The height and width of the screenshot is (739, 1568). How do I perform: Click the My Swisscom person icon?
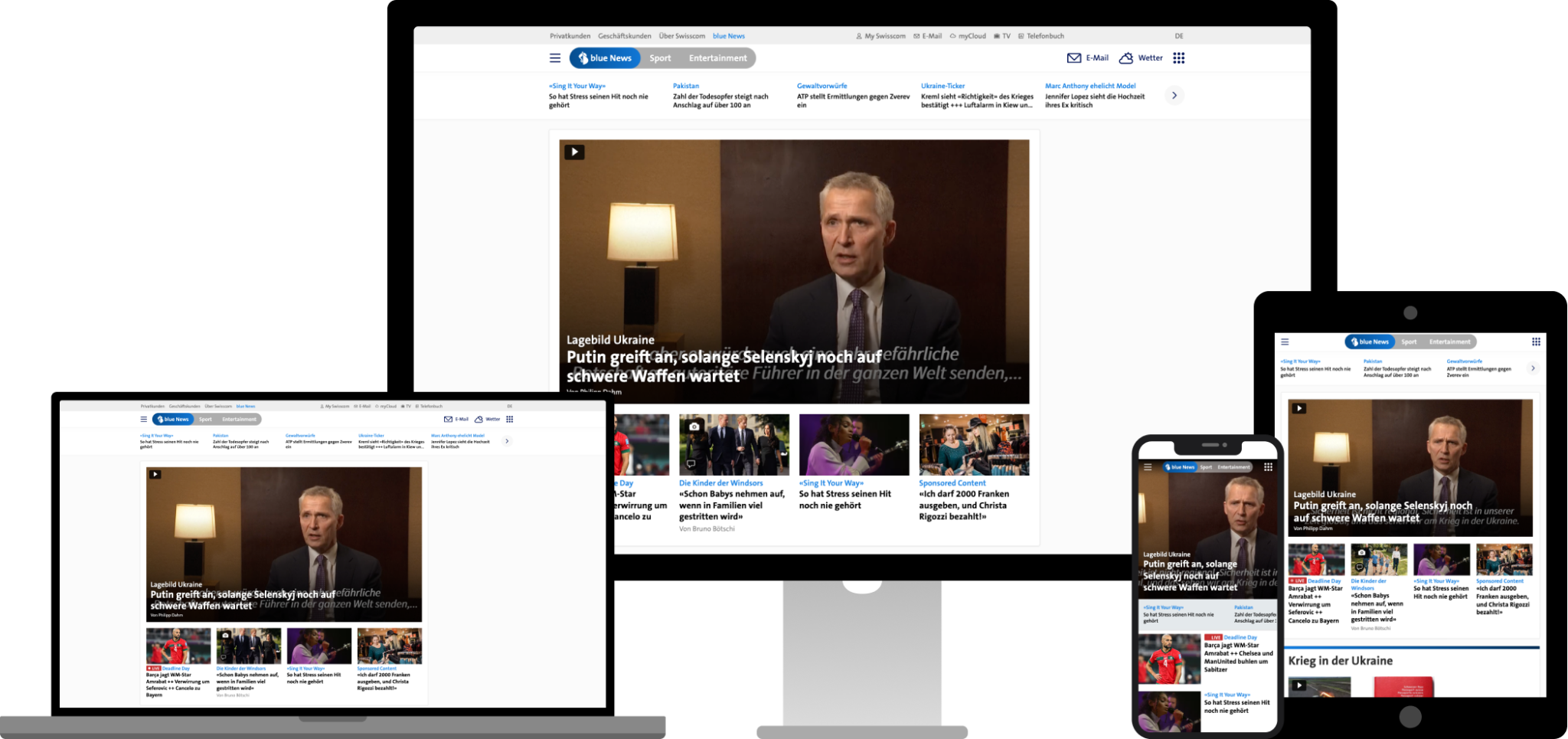point(857,35)
